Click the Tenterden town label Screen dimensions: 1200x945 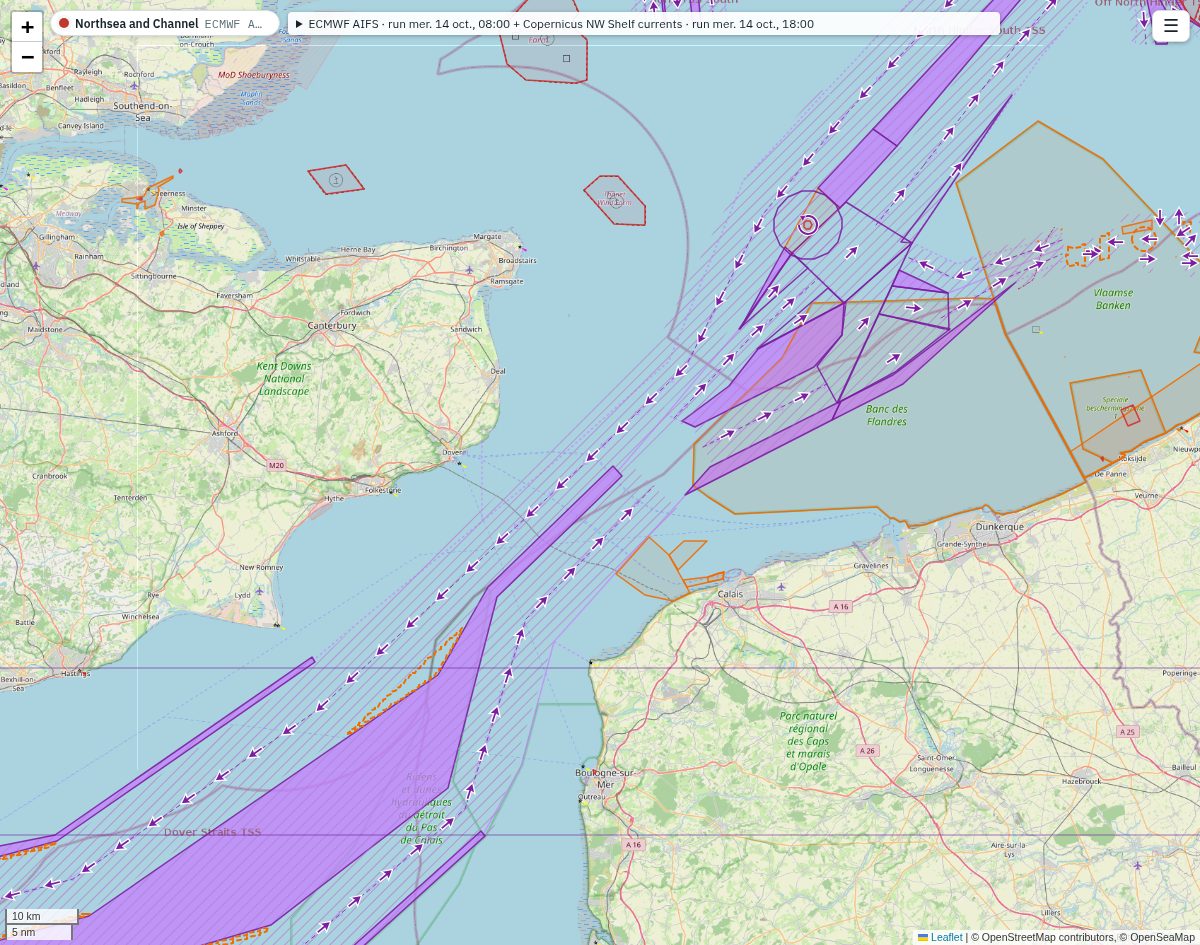(130, 497)
